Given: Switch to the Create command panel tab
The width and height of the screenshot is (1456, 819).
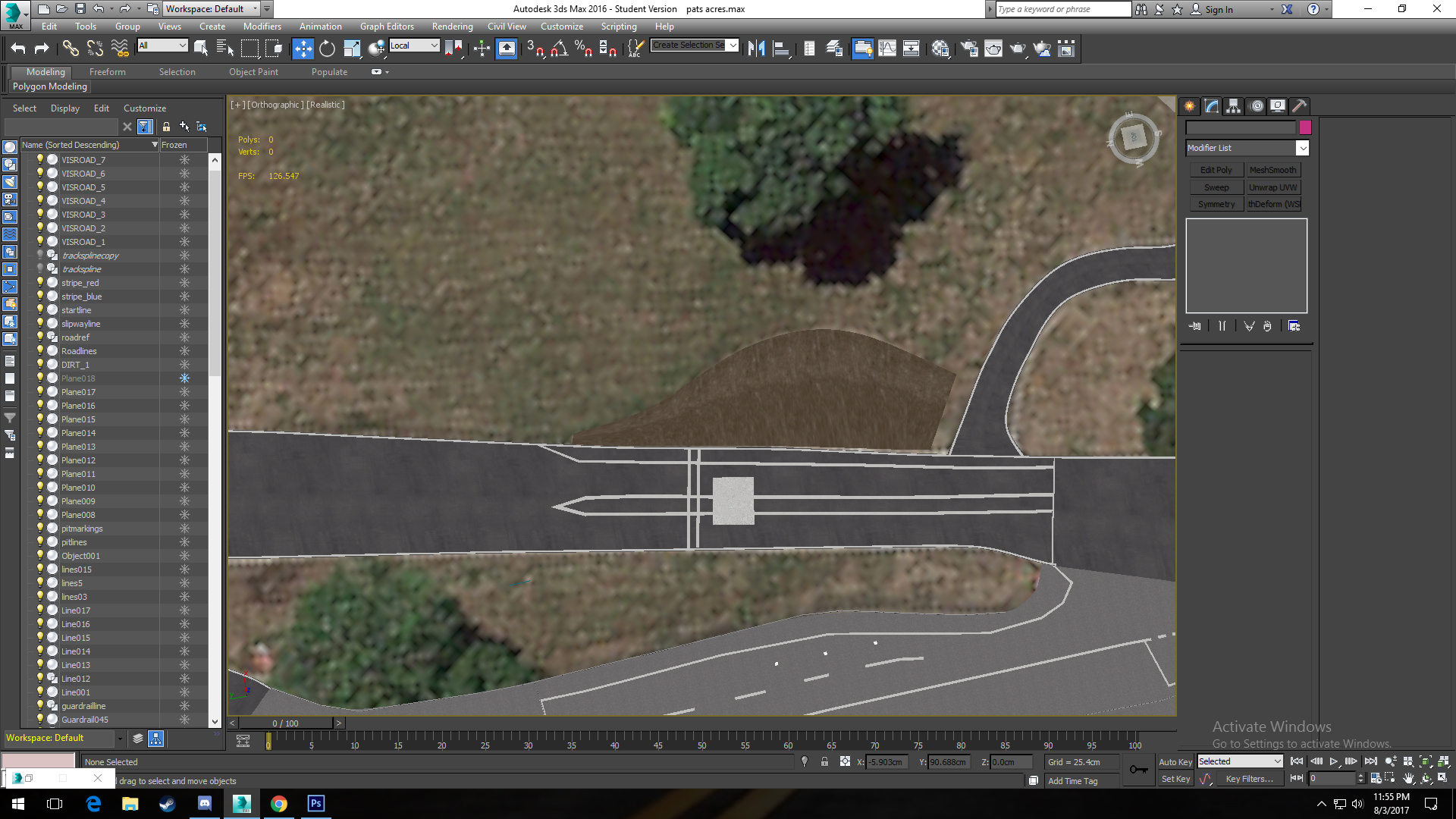Looking at the screenshot, I should click(1189, 106).
